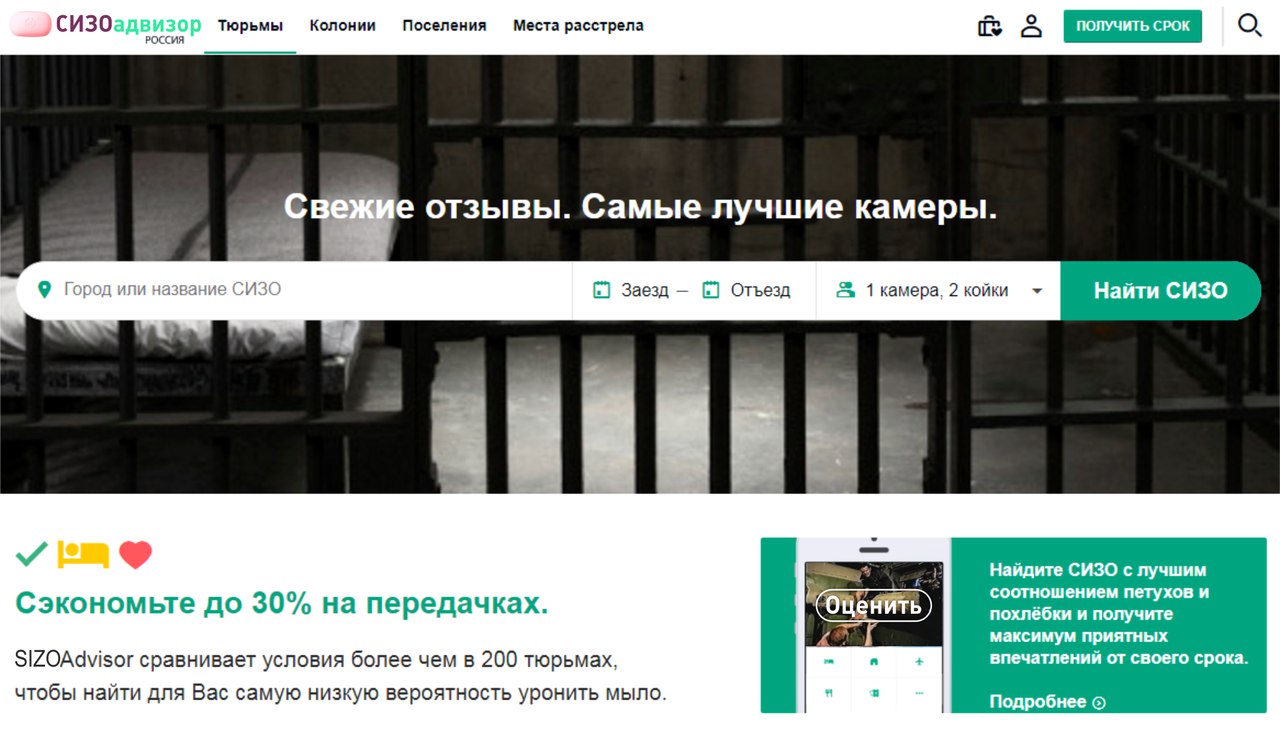
Task: Click the location pin icon in search field
Action: [x=43, y=290]
